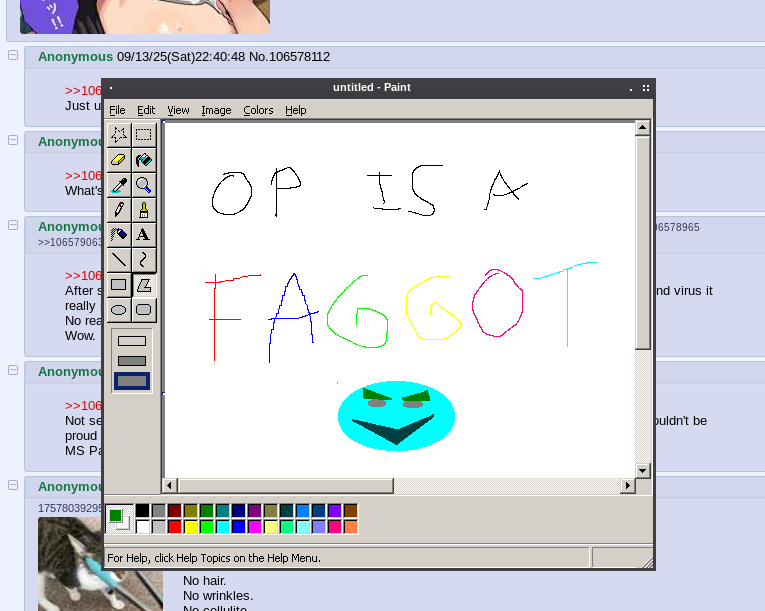The height and width of the screenshot is (611, 765).
Task: Pick the Rectangle shape tool
Action: 119,285
